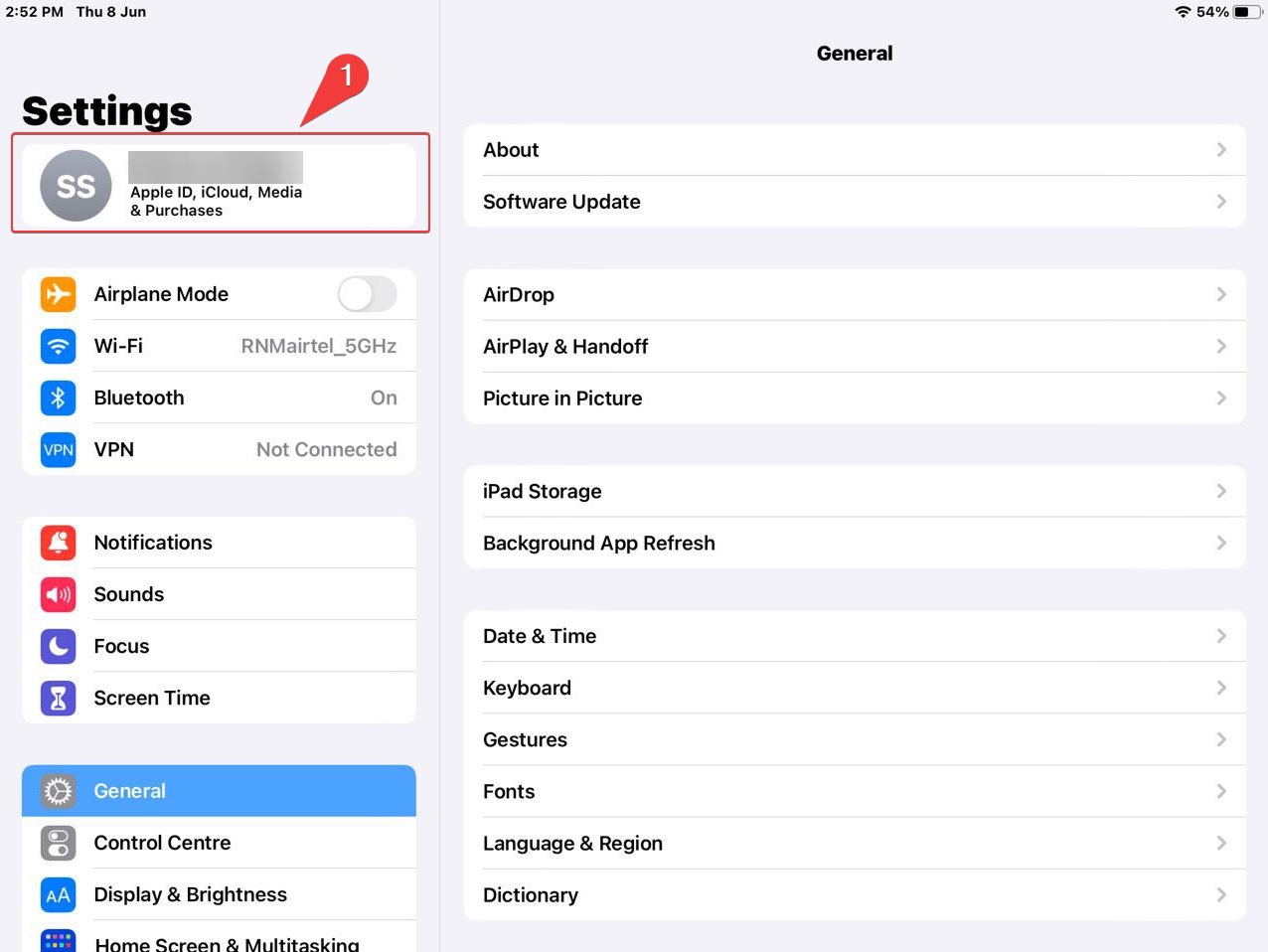1268x952 pixels.
Task: Tap the Wi-Fi status bar indicator
Action: coord(1183,12)
